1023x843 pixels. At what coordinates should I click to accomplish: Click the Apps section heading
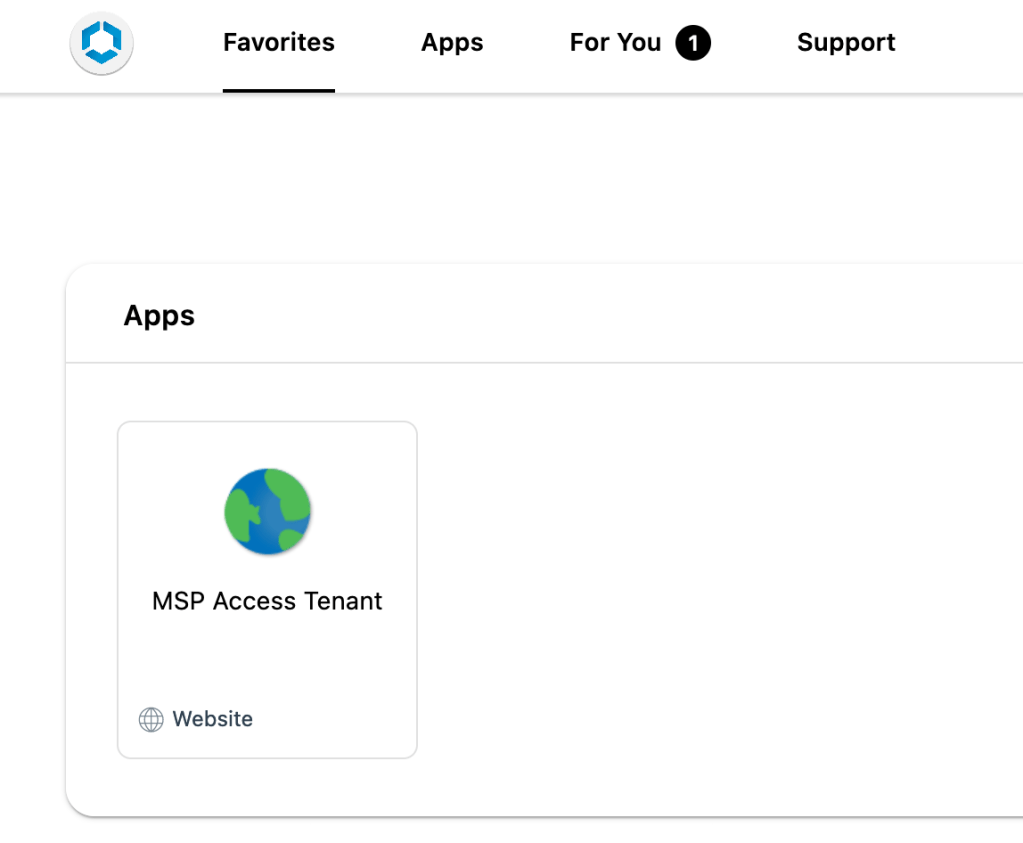[x=159, y=316]
